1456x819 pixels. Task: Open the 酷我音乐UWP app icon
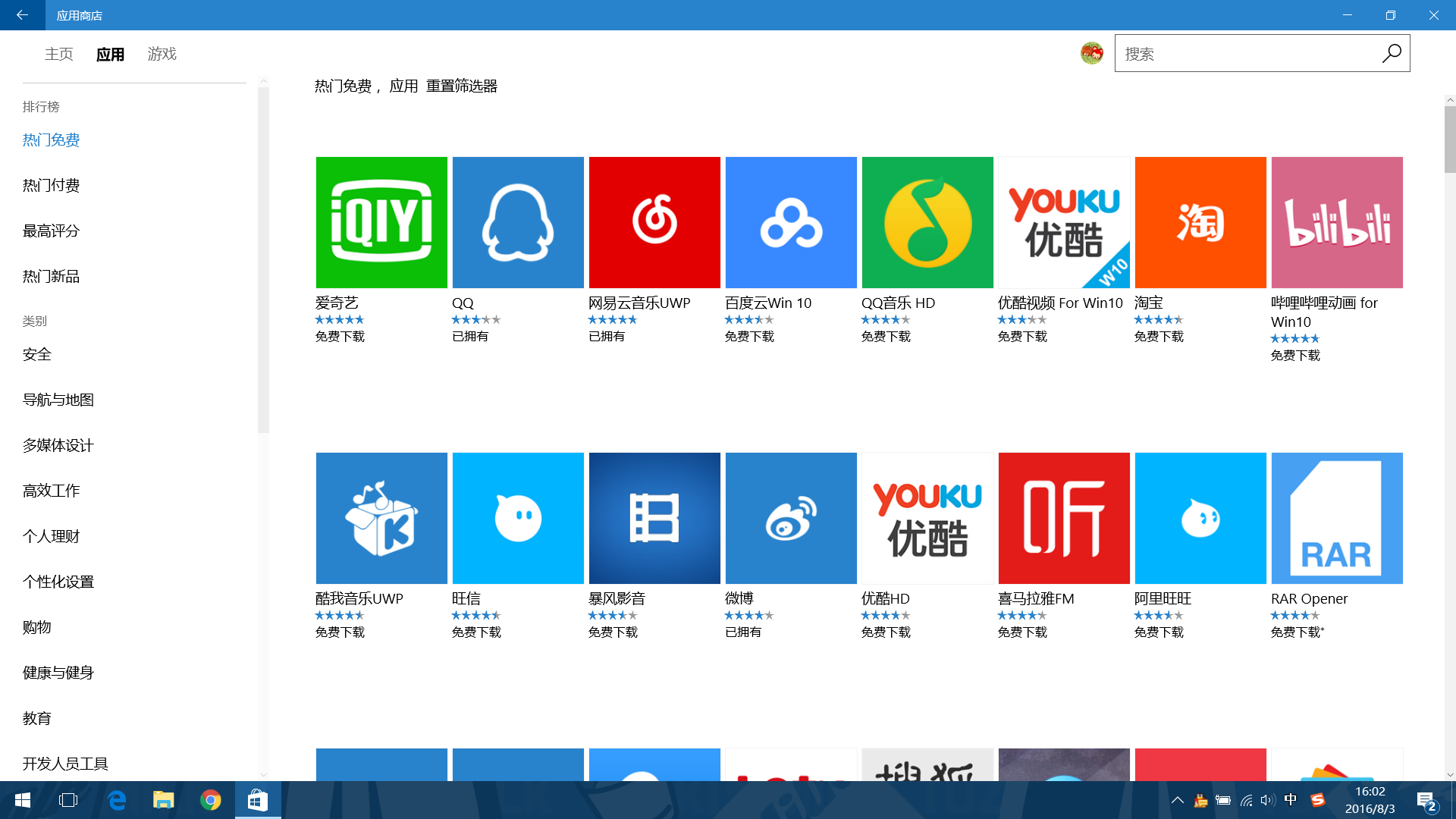coord(381,518)
